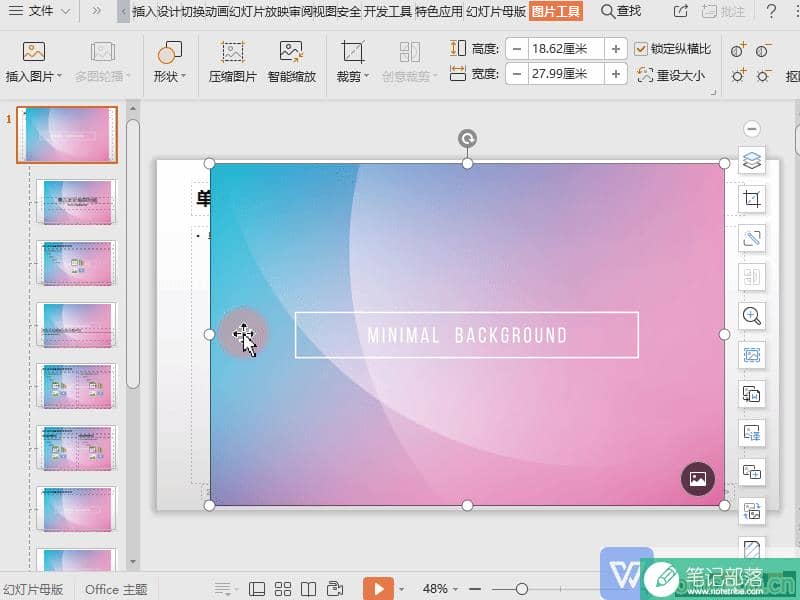The image size is (800, 600).
Task: Click the 压缩图片 compress picture icon
Action: point(233,52)
